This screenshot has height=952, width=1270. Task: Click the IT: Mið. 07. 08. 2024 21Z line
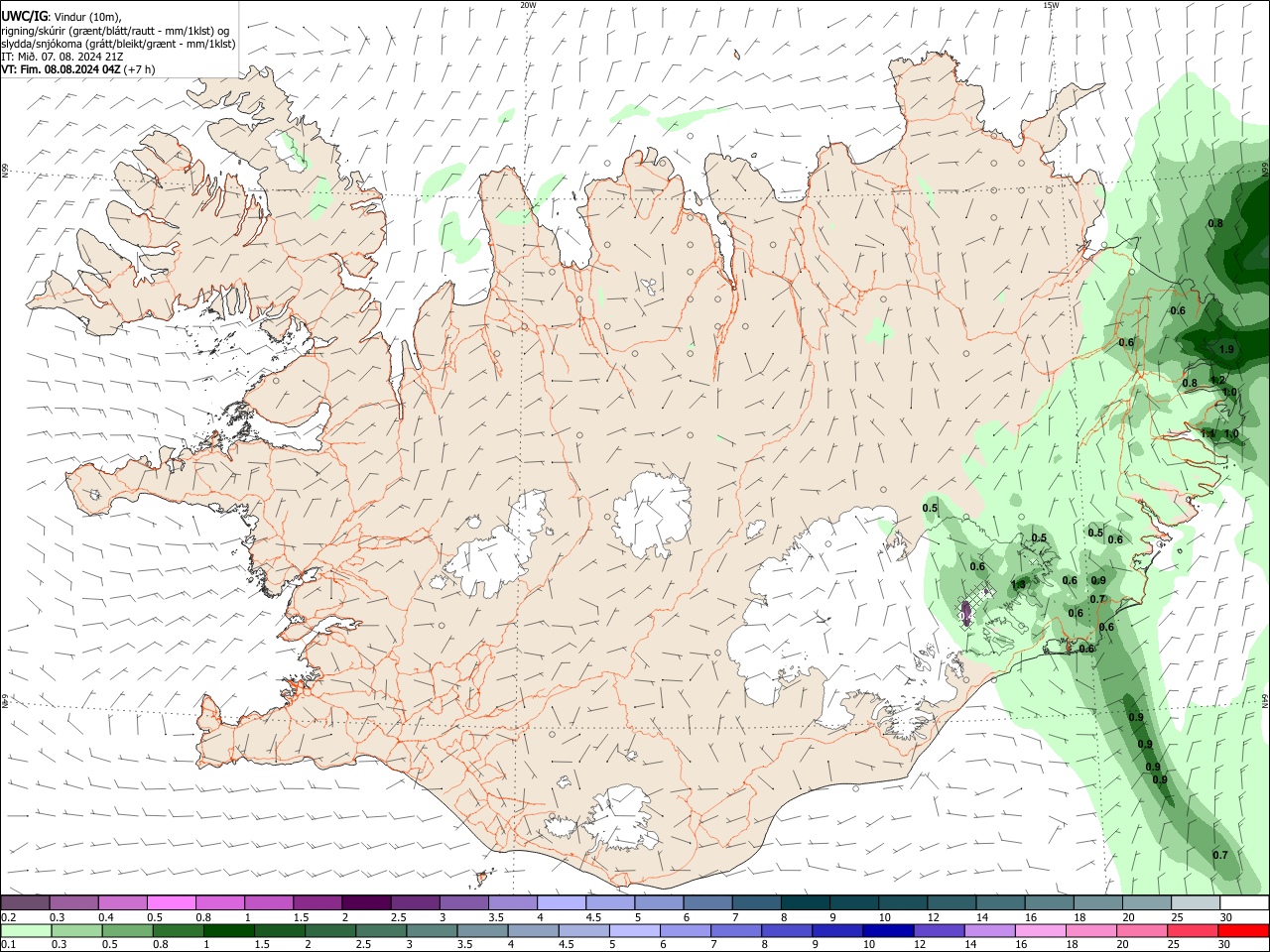click(62, 57)
